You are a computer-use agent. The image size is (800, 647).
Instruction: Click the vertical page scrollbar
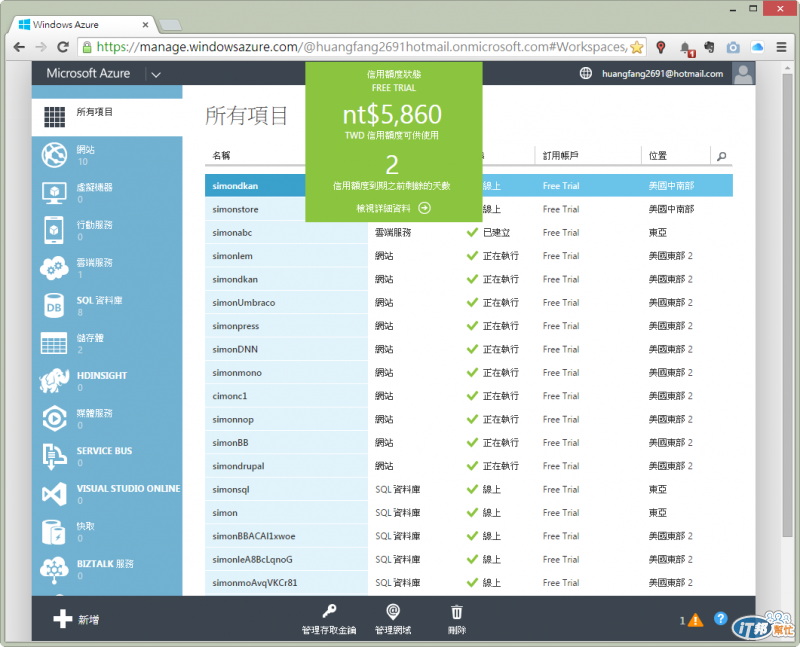coord(787,306)
